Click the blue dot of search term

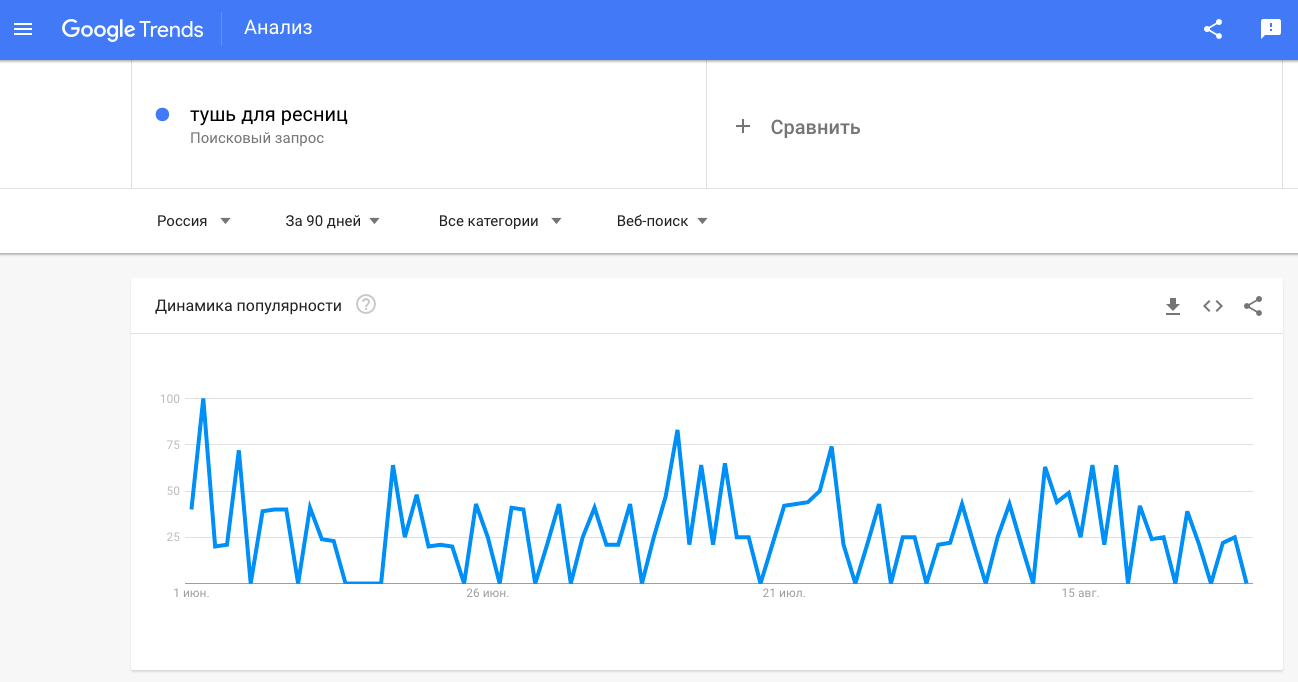coord(163,115)
